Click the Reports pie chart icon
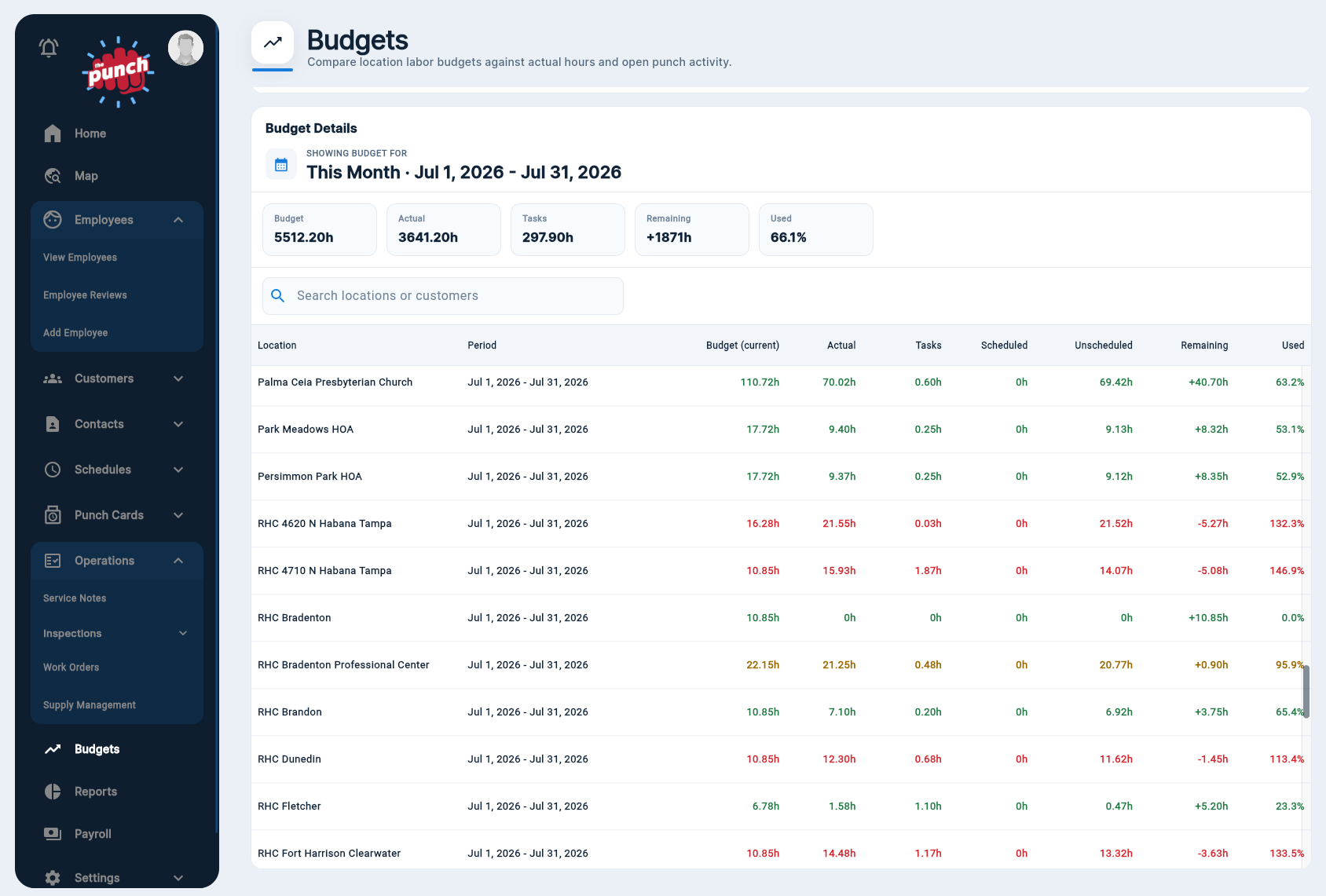The height and width of the screenshot is (896, 1326). point(53,792)
